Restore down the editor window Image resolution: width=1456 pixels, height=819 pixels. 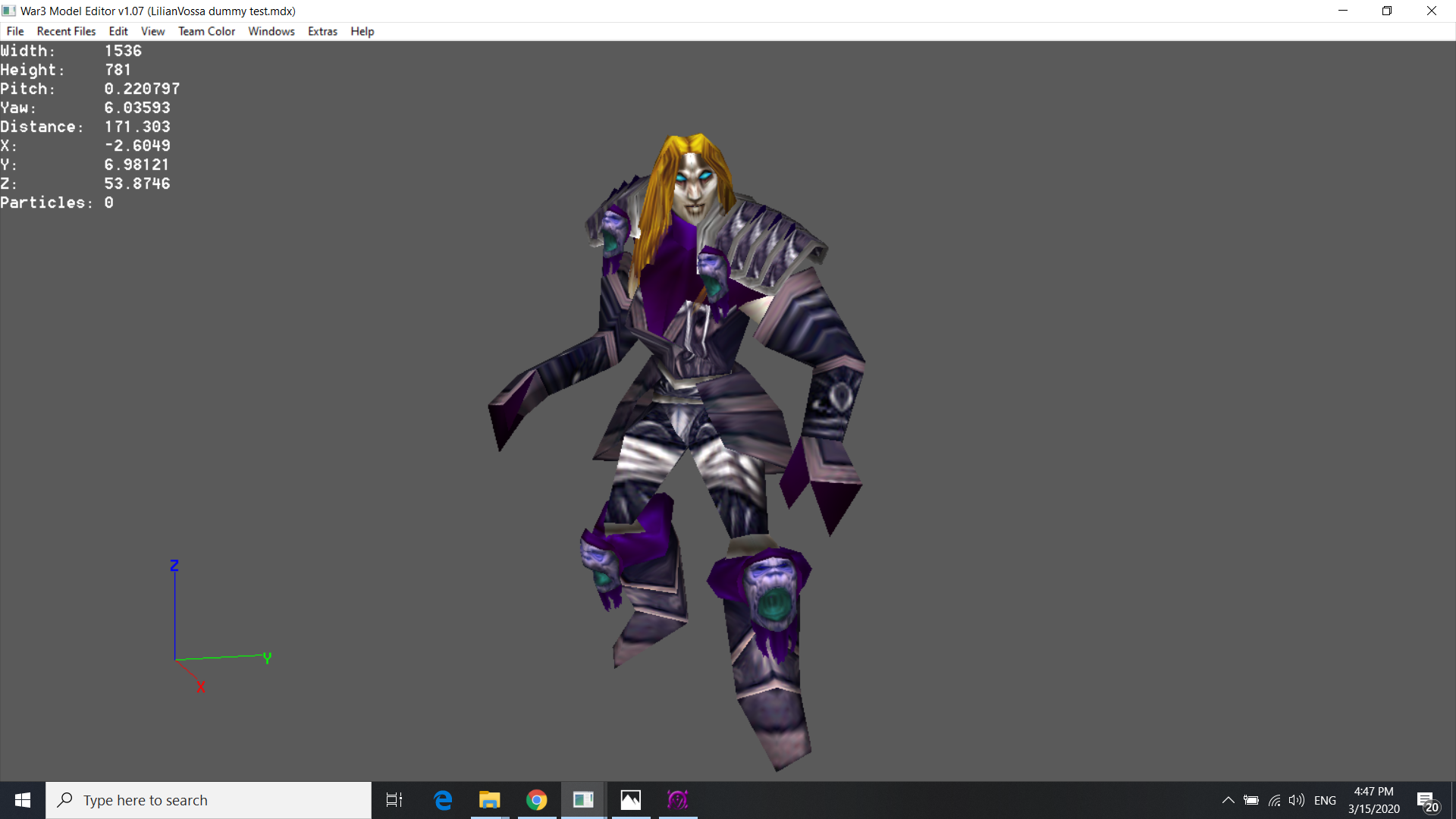point(1387,11)
